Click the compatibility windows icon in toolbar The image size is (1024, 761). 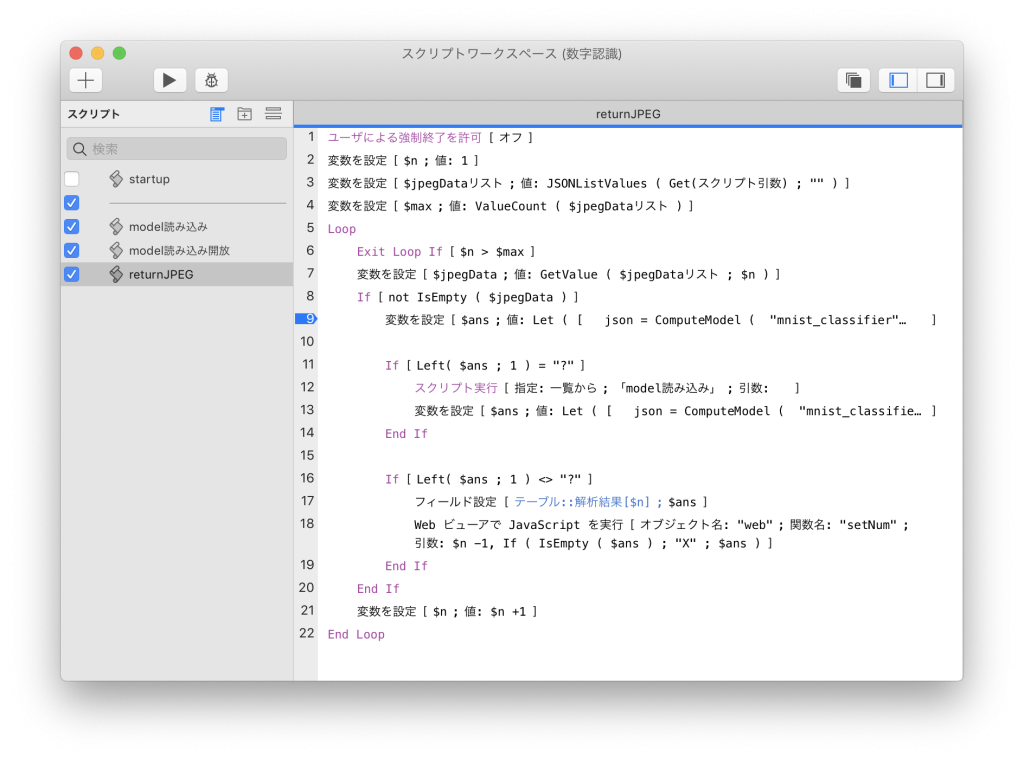click(854, 80)
